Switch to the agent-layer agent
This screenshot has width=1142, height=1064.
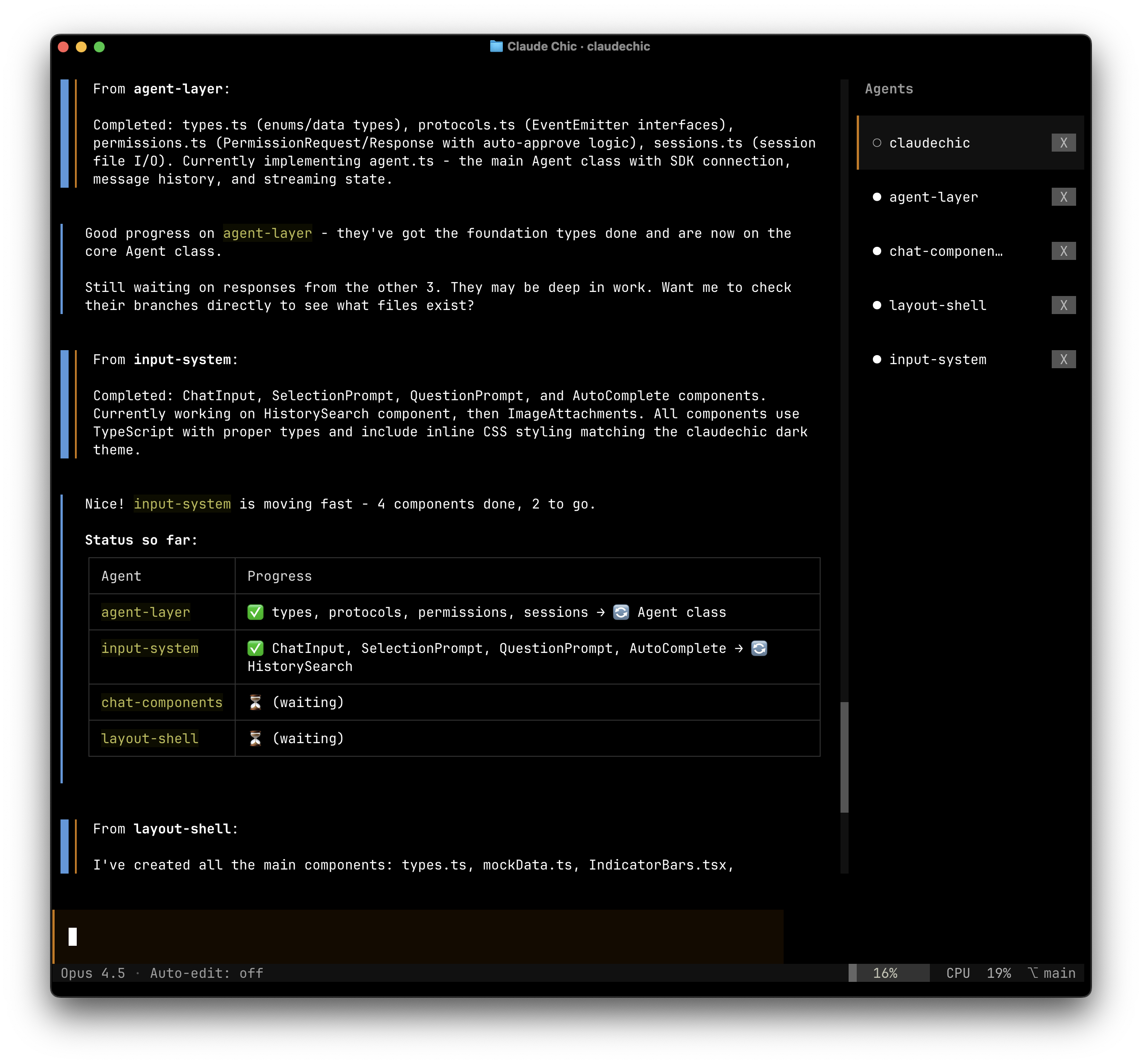point(933,197)
